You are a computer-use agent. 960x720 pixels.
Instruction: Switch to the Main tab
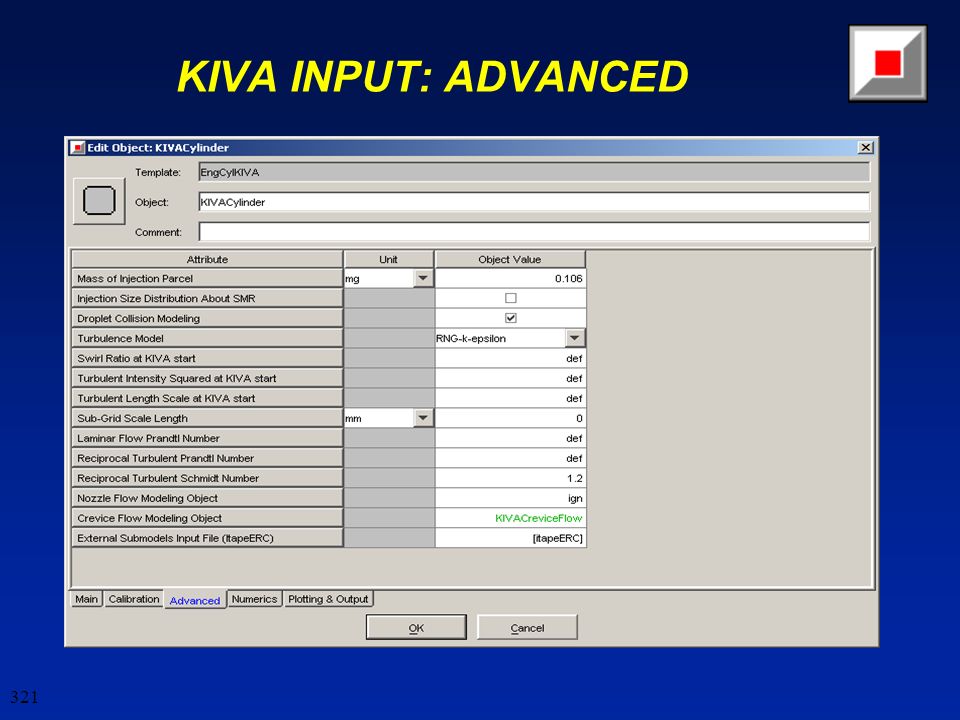[x=86, y=599]
